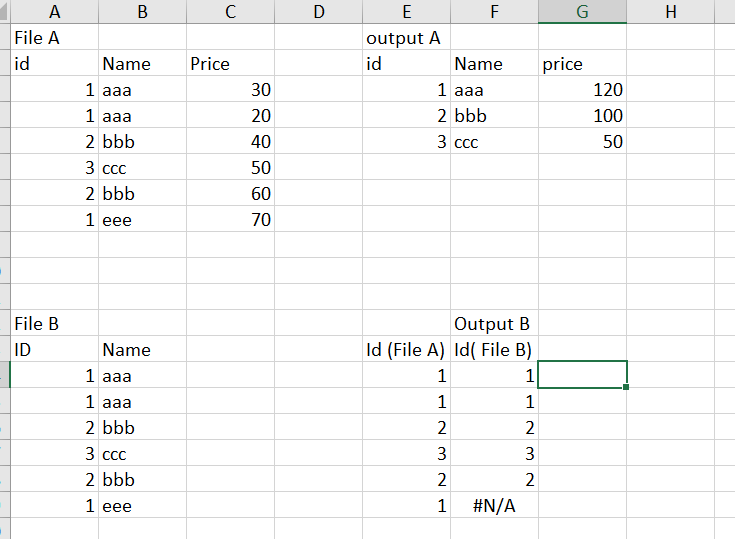The width and height of the screenshot is (735, 539).
Task: Select column A header
Action: (x=54, y=12)
